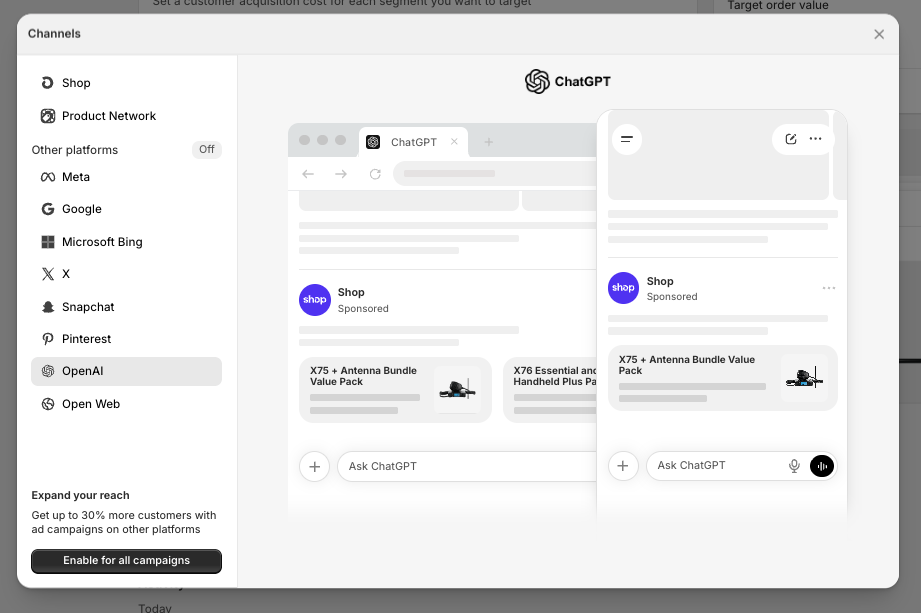
Task: Toggle the Other platforms Off switch
Action: tap(207, 149)
